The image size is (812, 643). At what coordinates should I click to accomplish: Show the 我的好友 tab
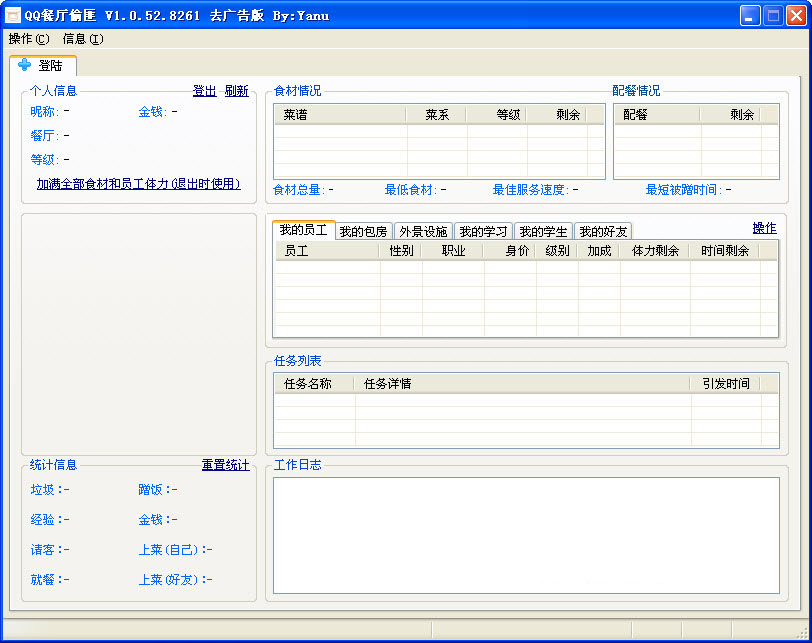click(603, 232)
